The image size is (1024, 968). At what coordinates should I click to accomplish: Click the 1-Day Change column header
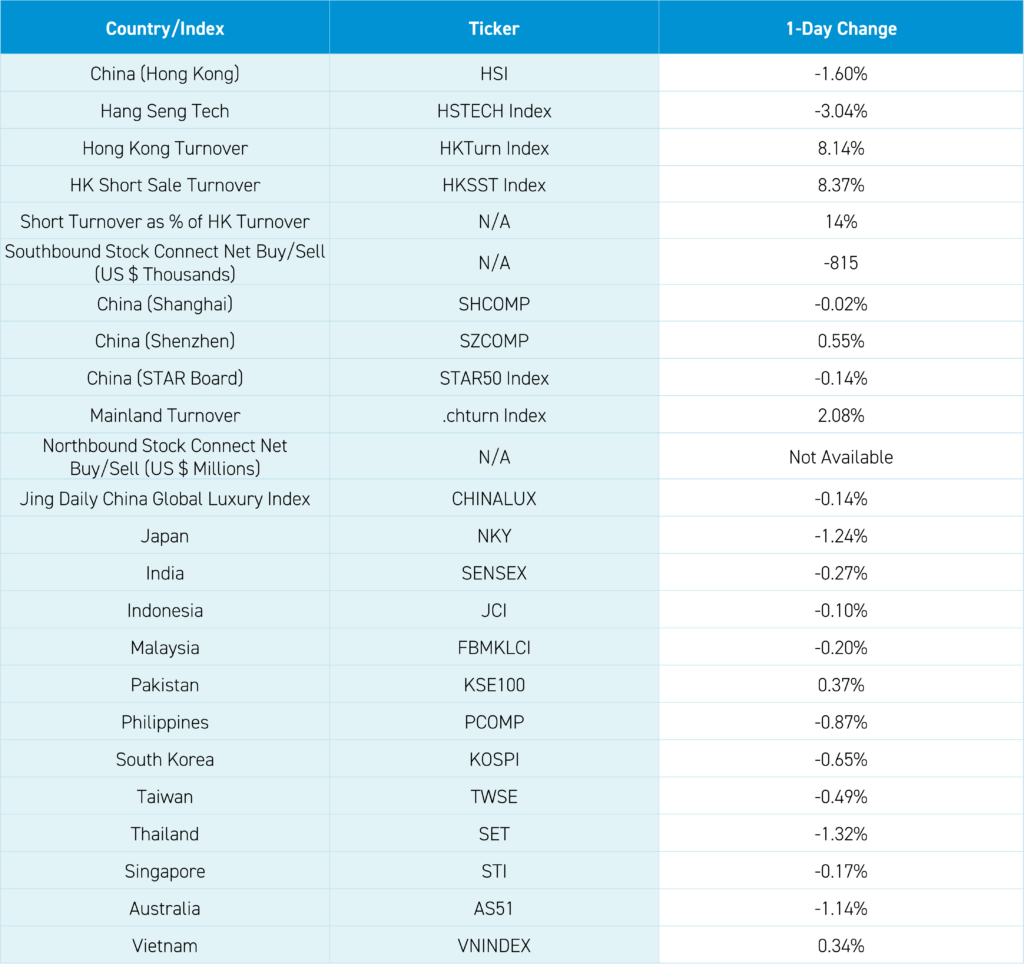(841, 28)
